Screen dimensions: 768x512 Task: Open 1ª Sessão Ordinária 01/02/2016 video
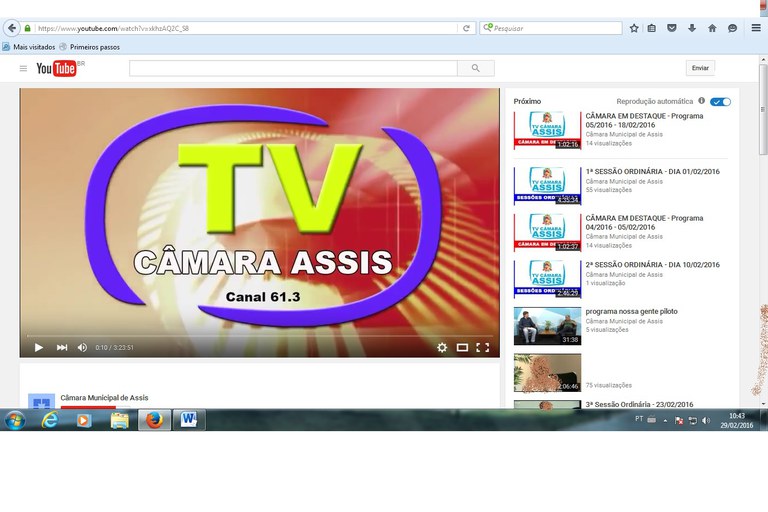[x=652, y=171]
